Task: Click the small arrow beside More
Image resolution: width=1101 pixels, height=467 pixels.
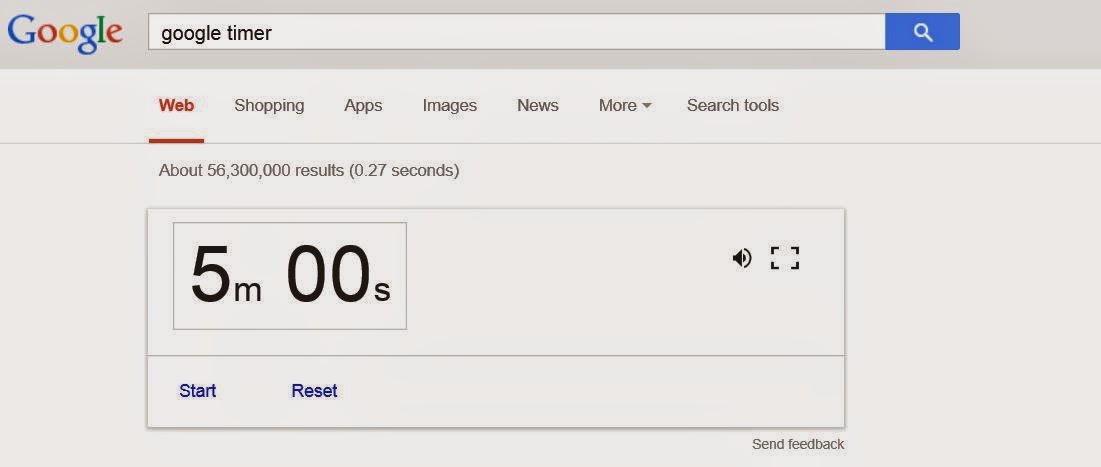Action: 646,106
